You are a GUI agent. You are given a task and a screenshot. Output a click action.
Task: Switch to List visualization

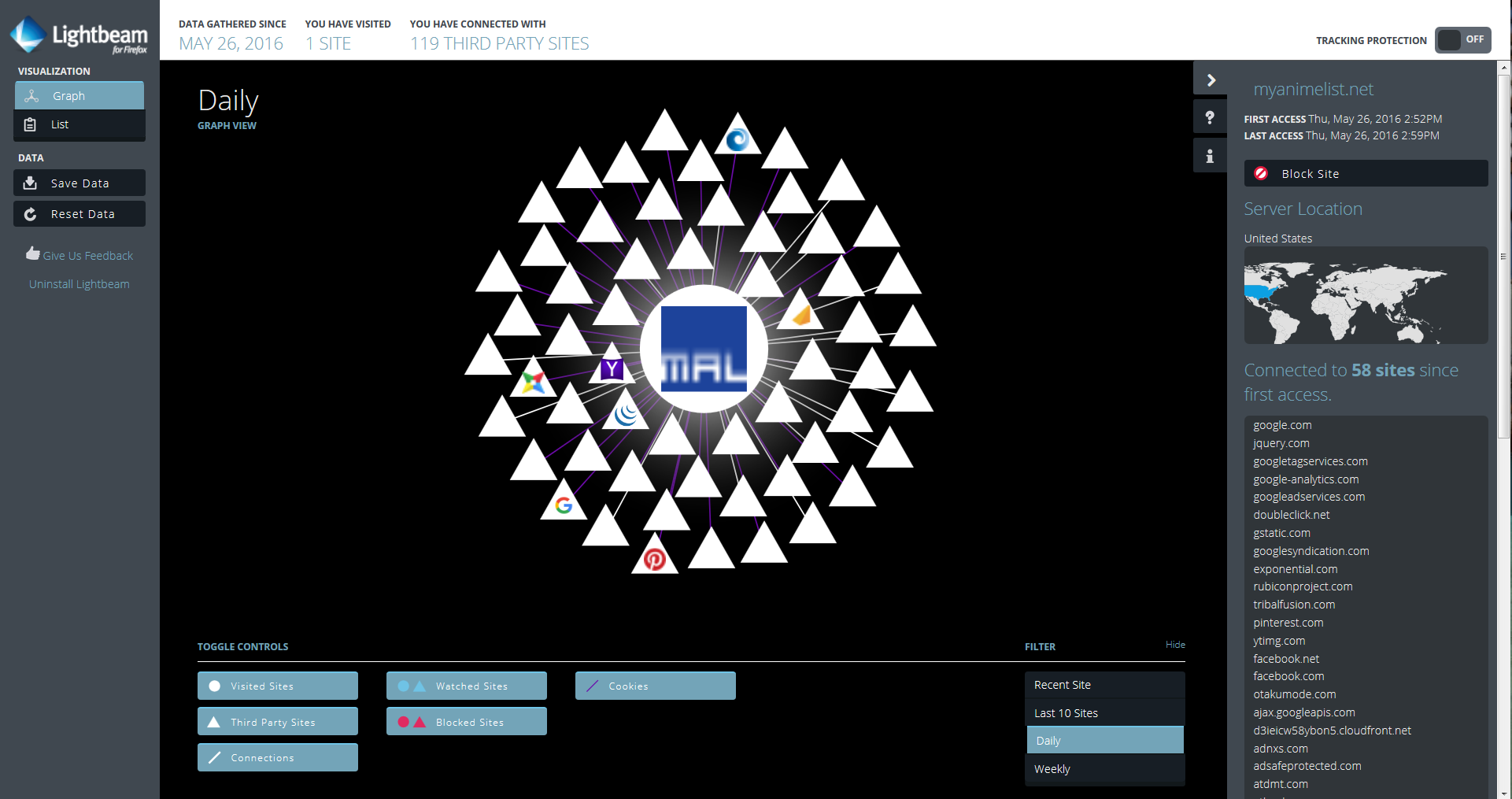point(79,124)
